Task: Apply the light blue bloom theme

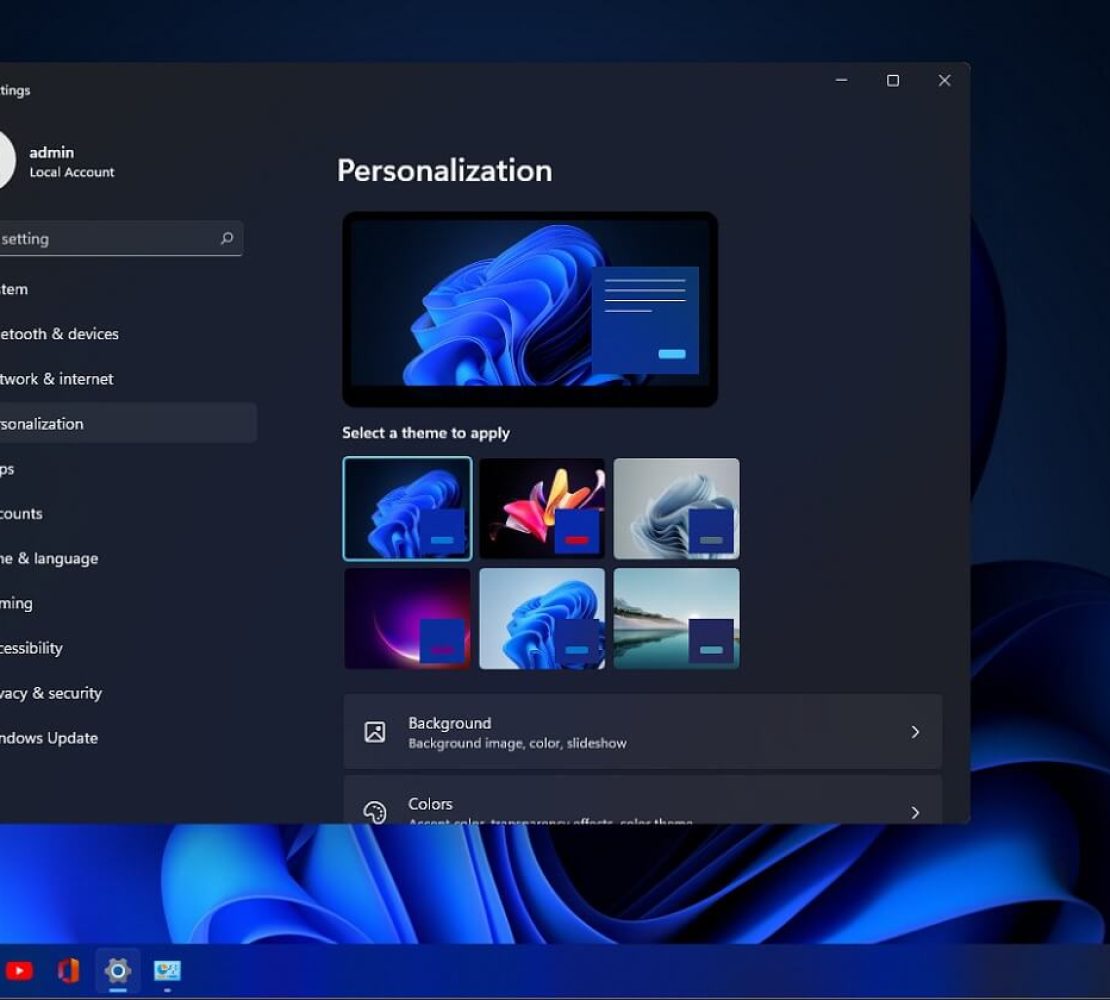Action: pyautogui.click(x=542, y=619)
